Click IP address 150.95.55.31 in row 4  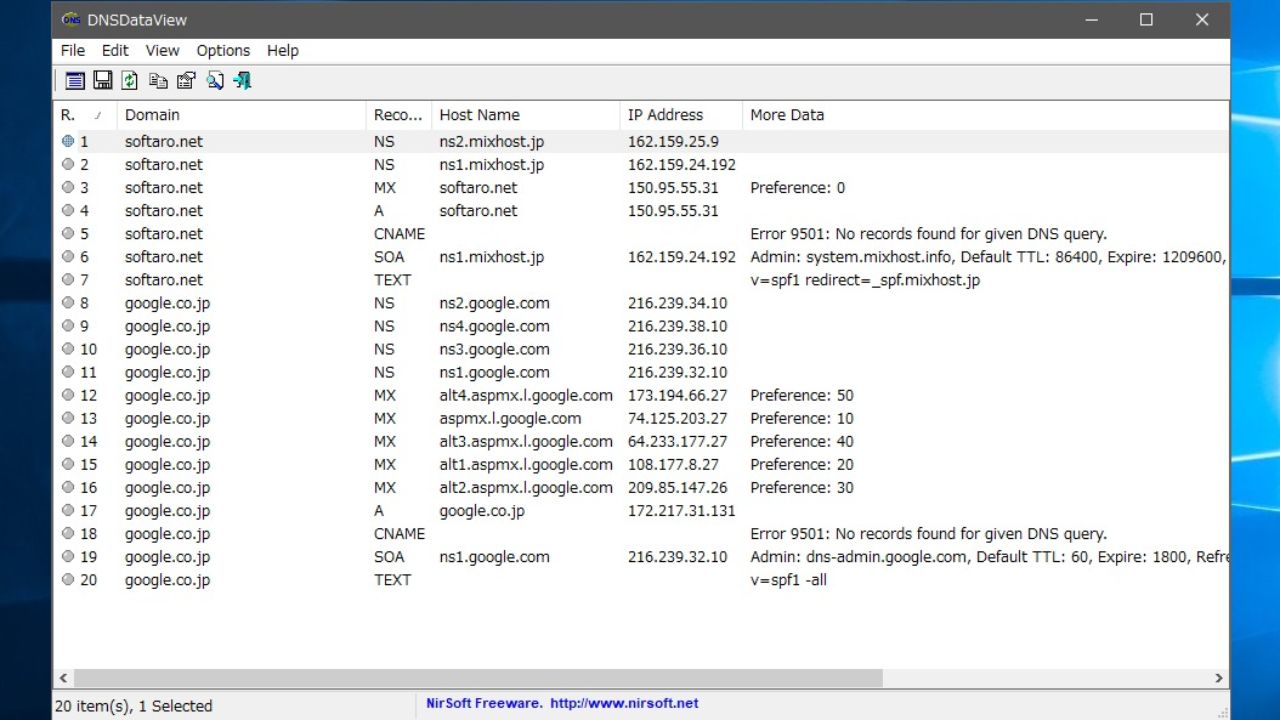point(673,211)
